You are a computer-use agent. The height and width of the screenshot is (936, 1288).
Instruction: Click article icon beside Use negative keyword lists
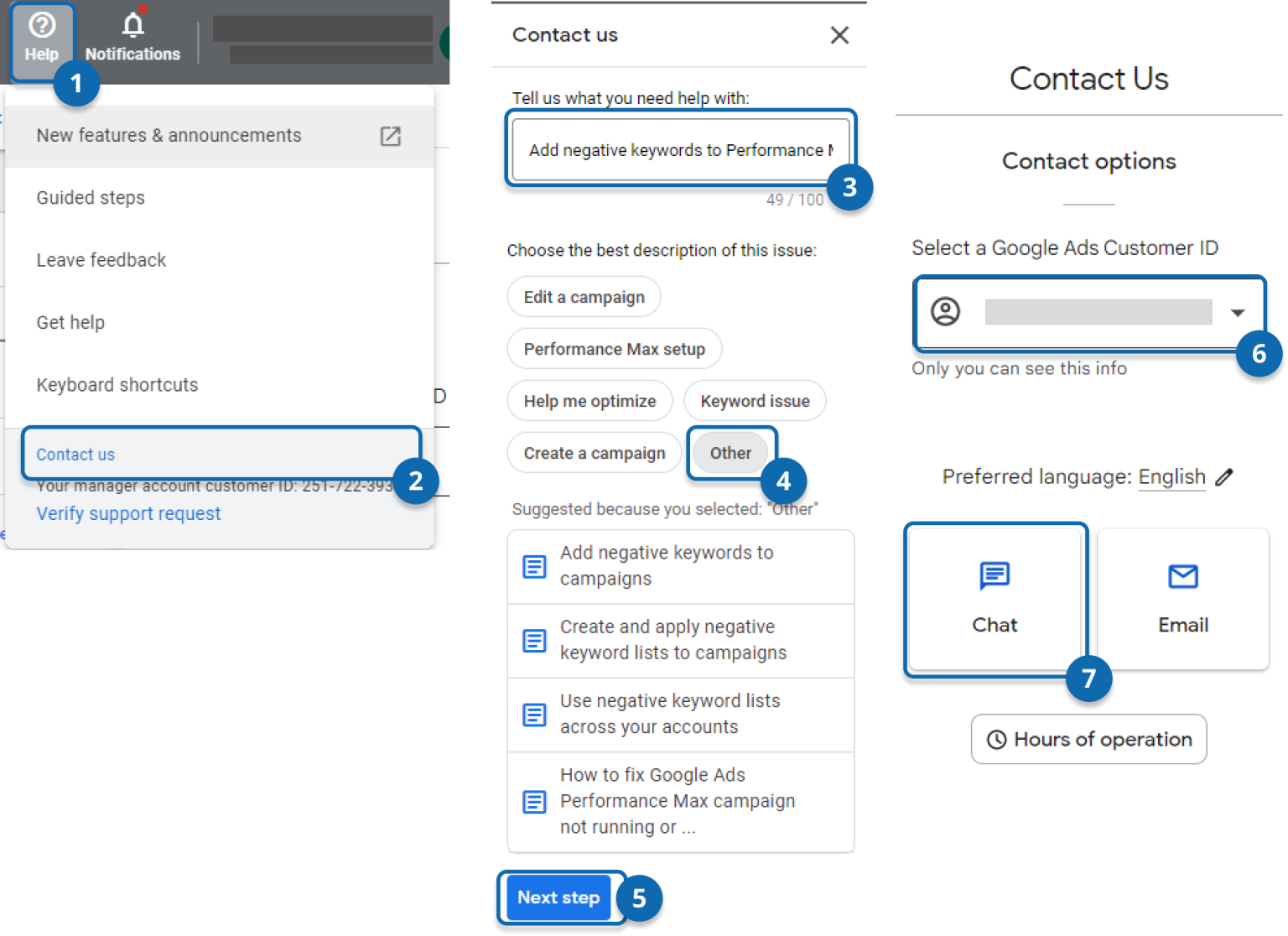pos(535,715)
